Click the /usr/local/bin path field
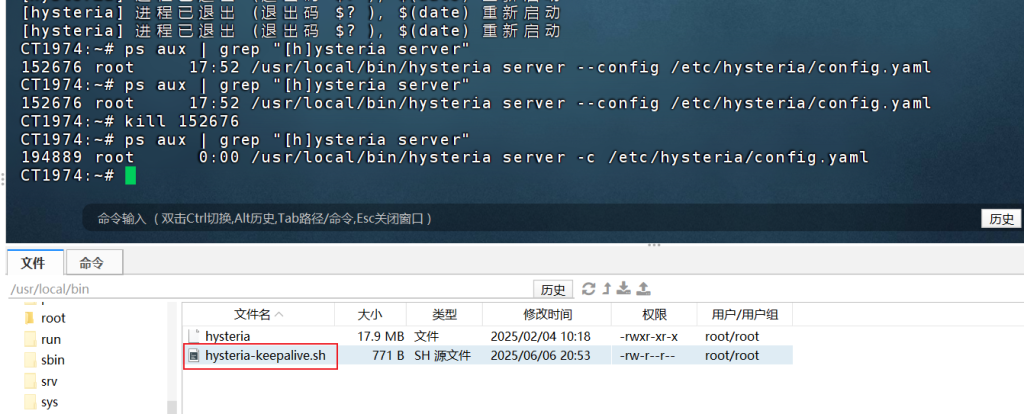This screenshot has height=414, width=1024. [x=250, y=289]
